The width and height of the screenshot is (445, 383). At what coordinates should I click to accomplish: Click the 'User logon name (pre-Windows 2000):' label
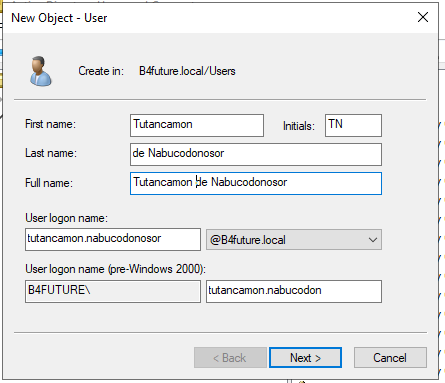(115, 269)
